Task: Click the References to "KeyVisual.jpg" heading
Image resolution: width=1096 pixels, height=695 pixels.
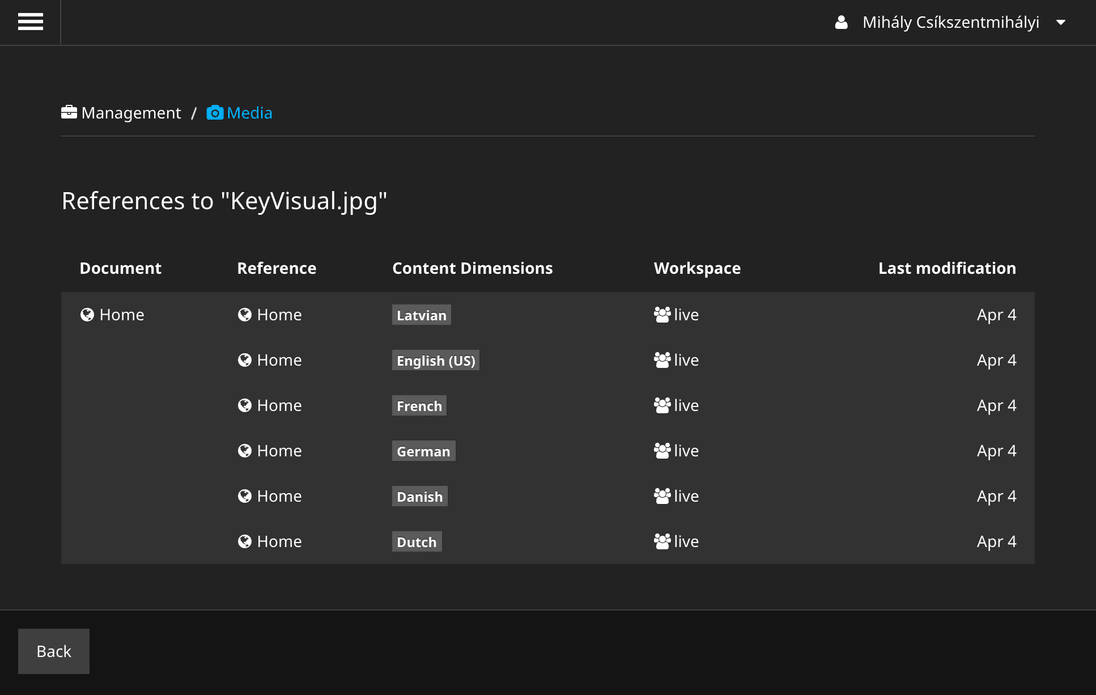Action: click(224, 201)
